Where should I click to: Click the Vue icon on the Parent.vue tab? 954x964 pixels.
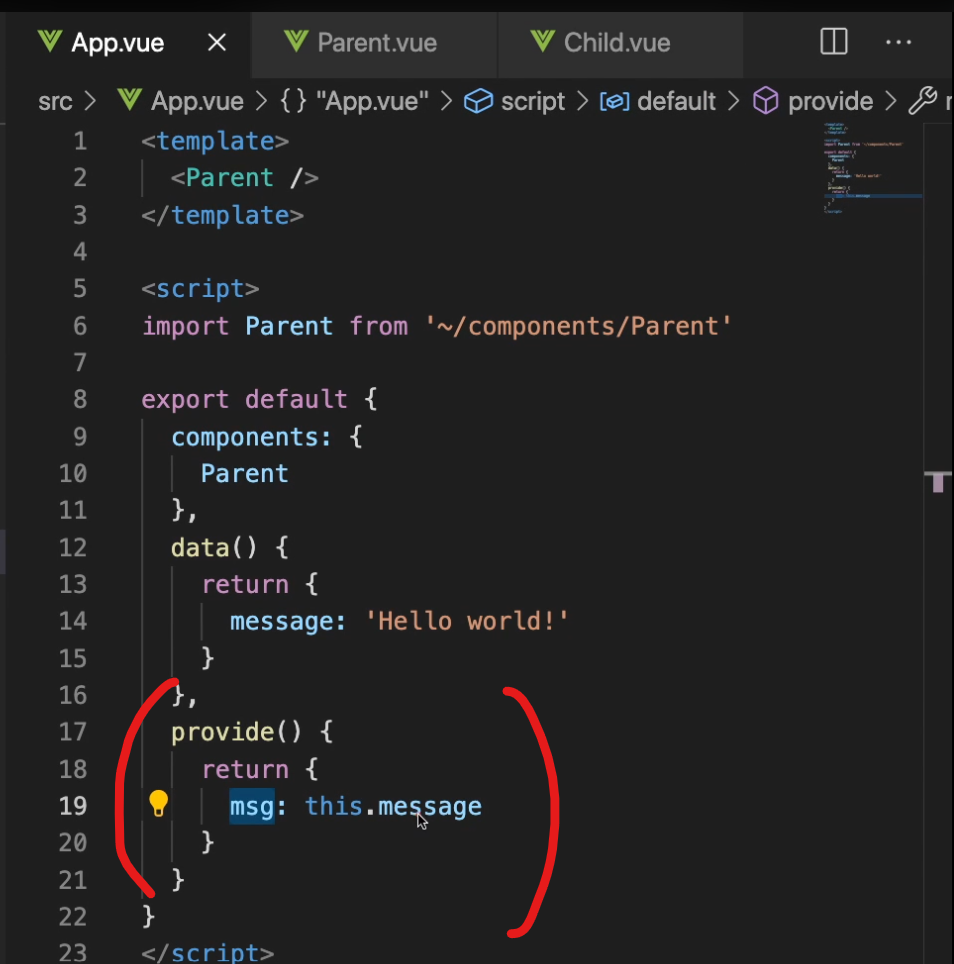(x=296, y=42)
